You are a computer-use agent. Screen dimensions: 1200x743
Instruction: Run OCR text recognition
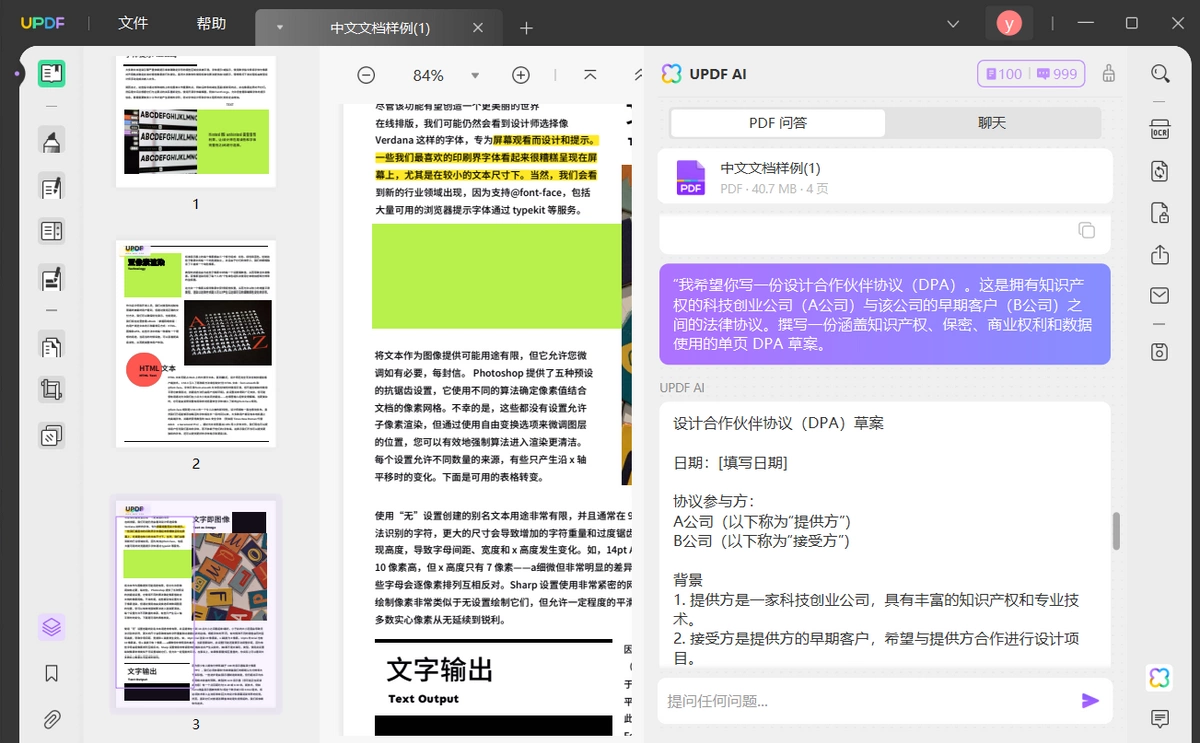point(1160,129)
